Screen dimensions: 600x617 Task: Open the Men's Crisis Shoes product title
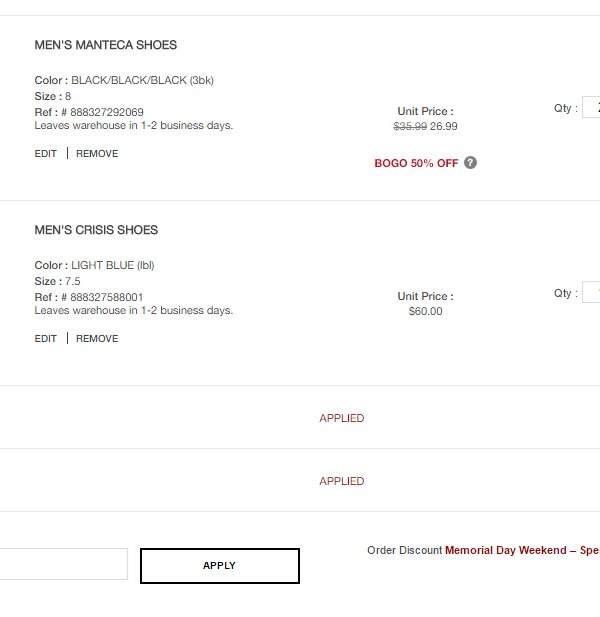(96, 230)
